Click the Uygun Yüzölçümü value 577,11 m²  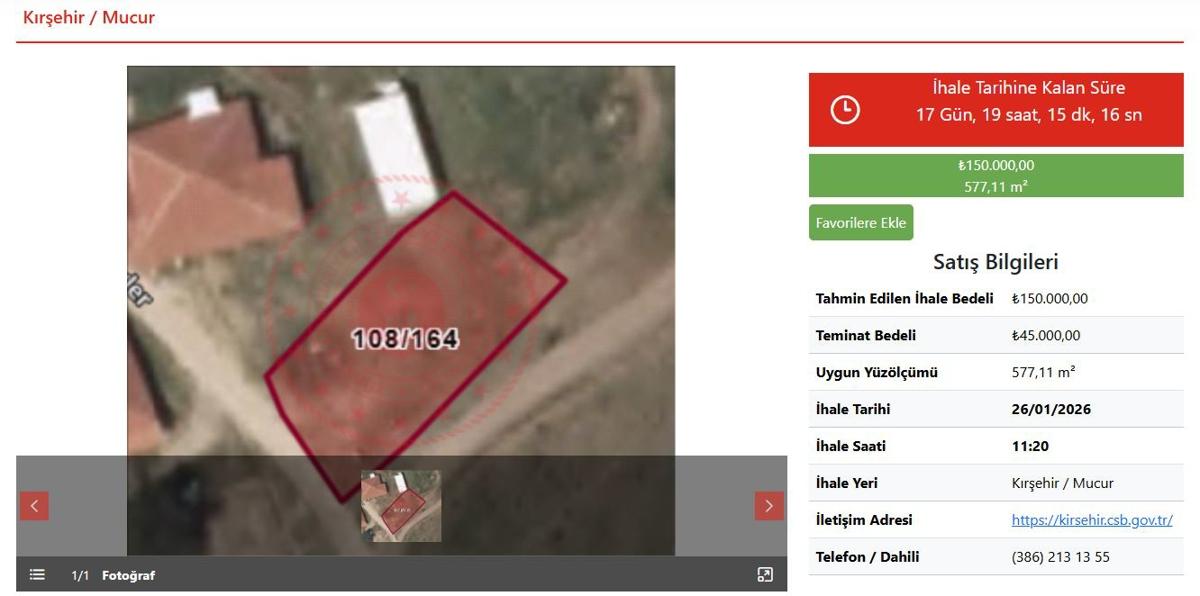1044,372
